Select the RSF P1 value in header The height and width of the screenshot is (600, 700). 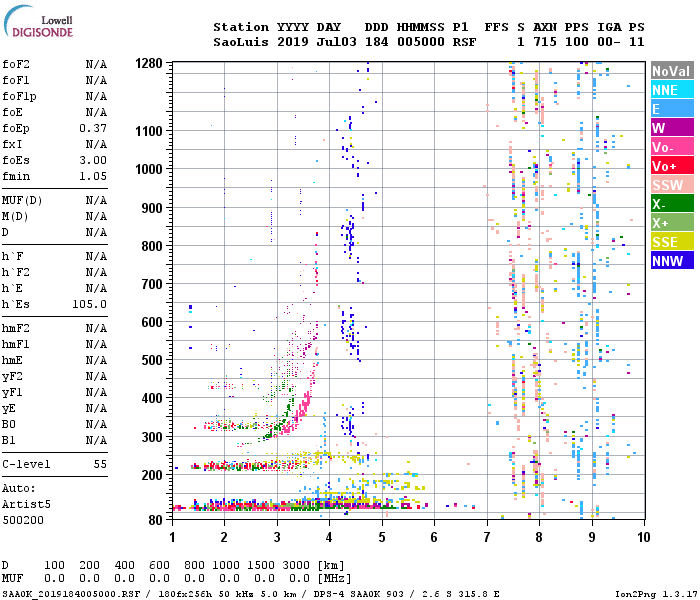coord(464,42)
